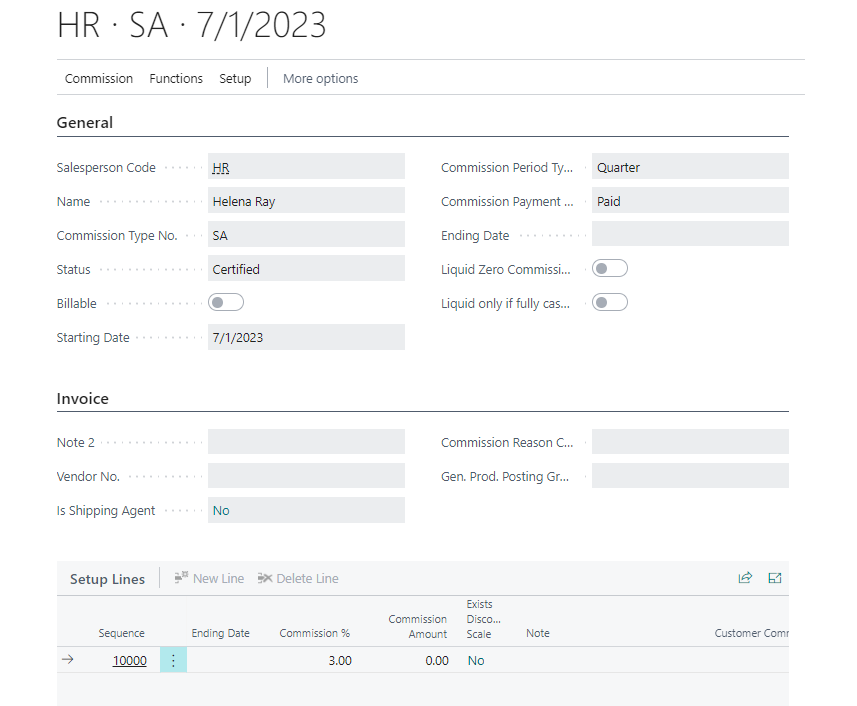Click the Vendor No. input field
Image resolution: width=857 pixels, height=706 pixels.
coord(306,476)
